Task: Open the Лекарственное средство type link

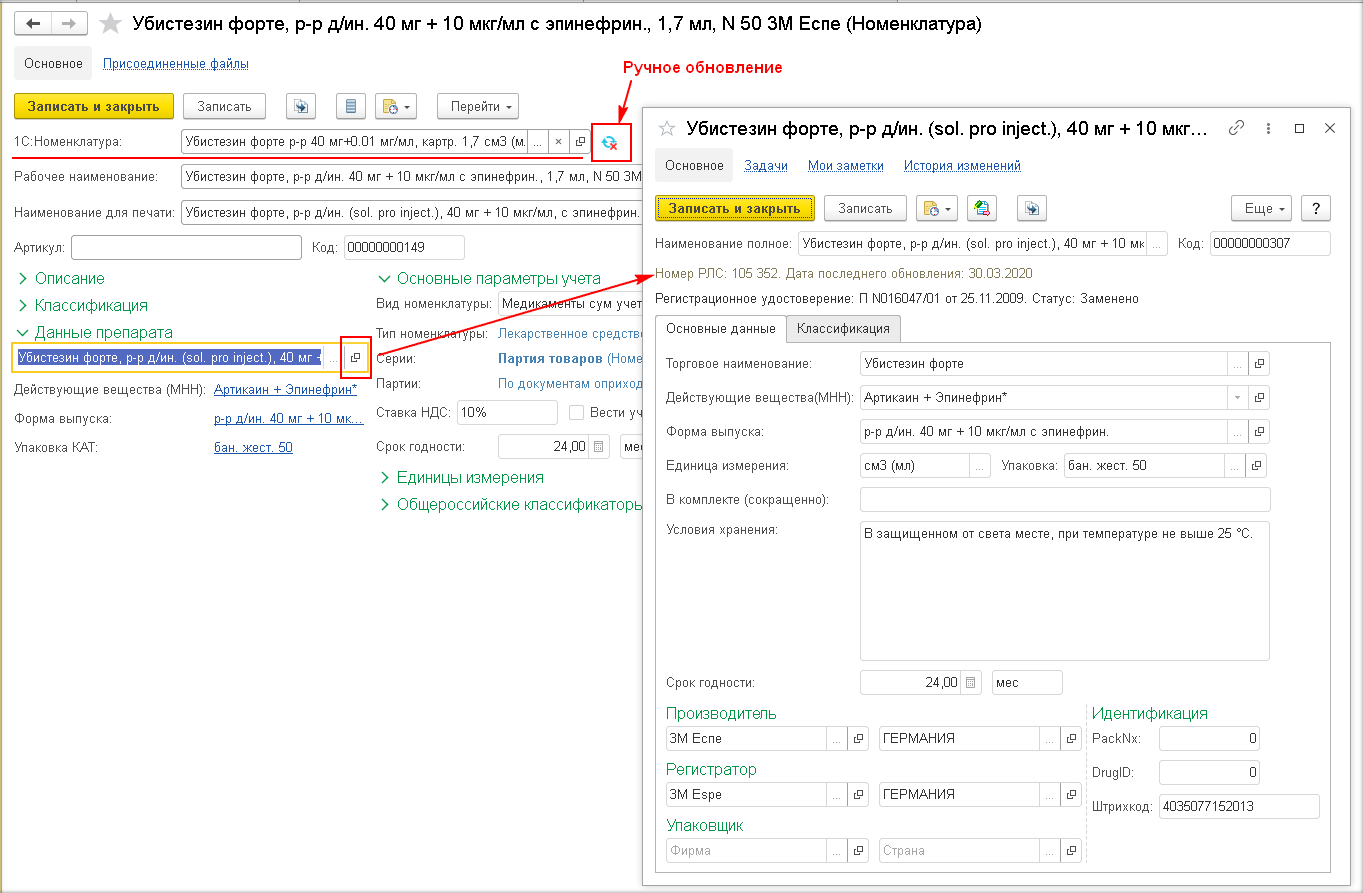Action: point(569,333)
